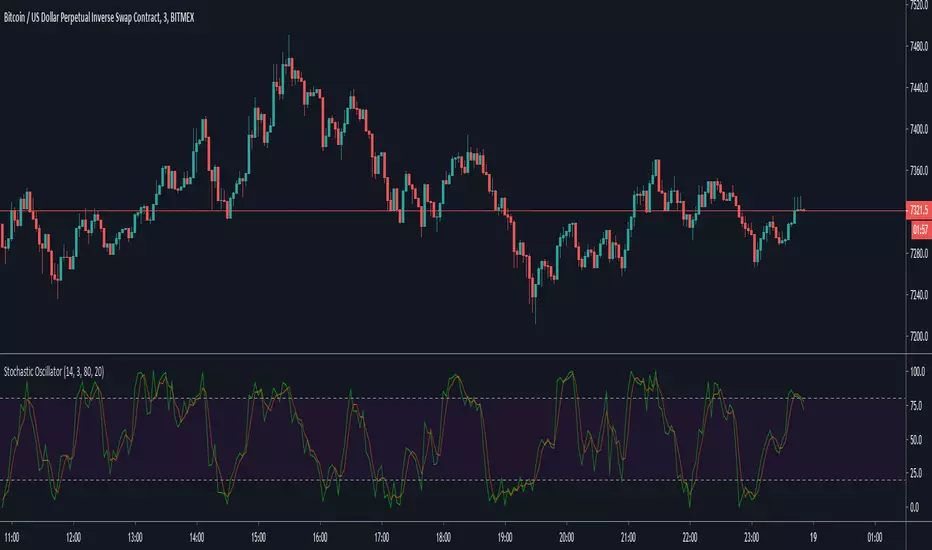This screenshot has width=932, height=550.
Task: Click the 50.0 oscillator scale label
Action: click(x=917, y=440)
